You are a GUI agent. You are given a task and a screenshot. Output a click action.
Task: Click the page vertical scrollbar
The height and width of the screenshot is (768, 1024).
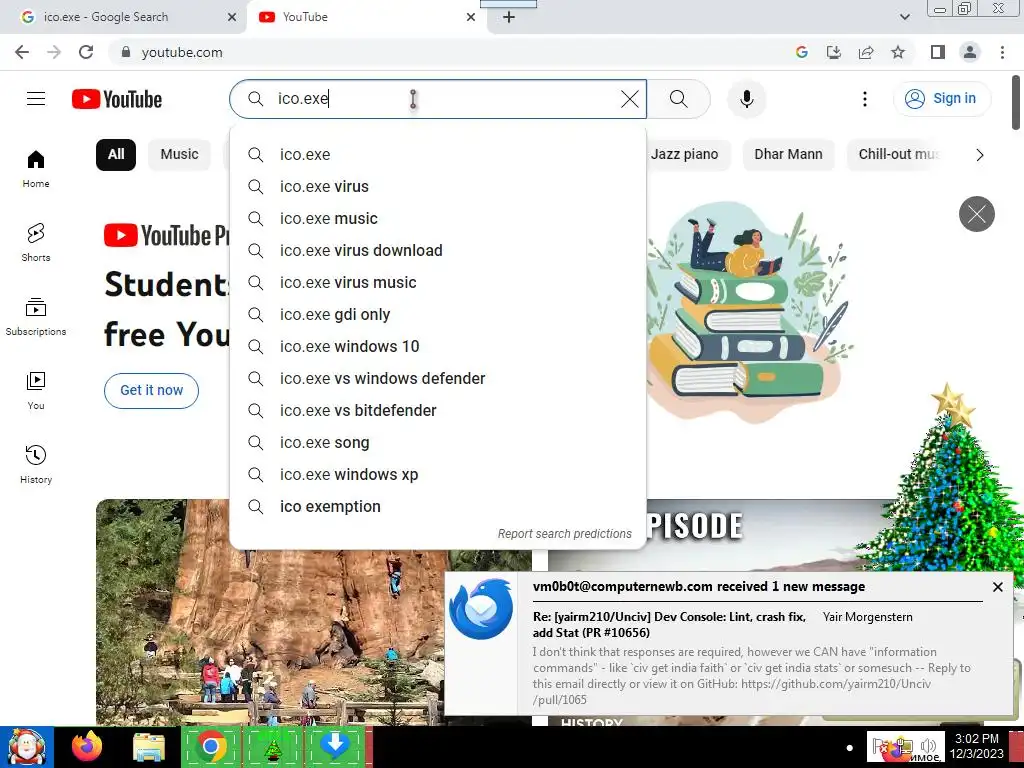click(1016, 103)
